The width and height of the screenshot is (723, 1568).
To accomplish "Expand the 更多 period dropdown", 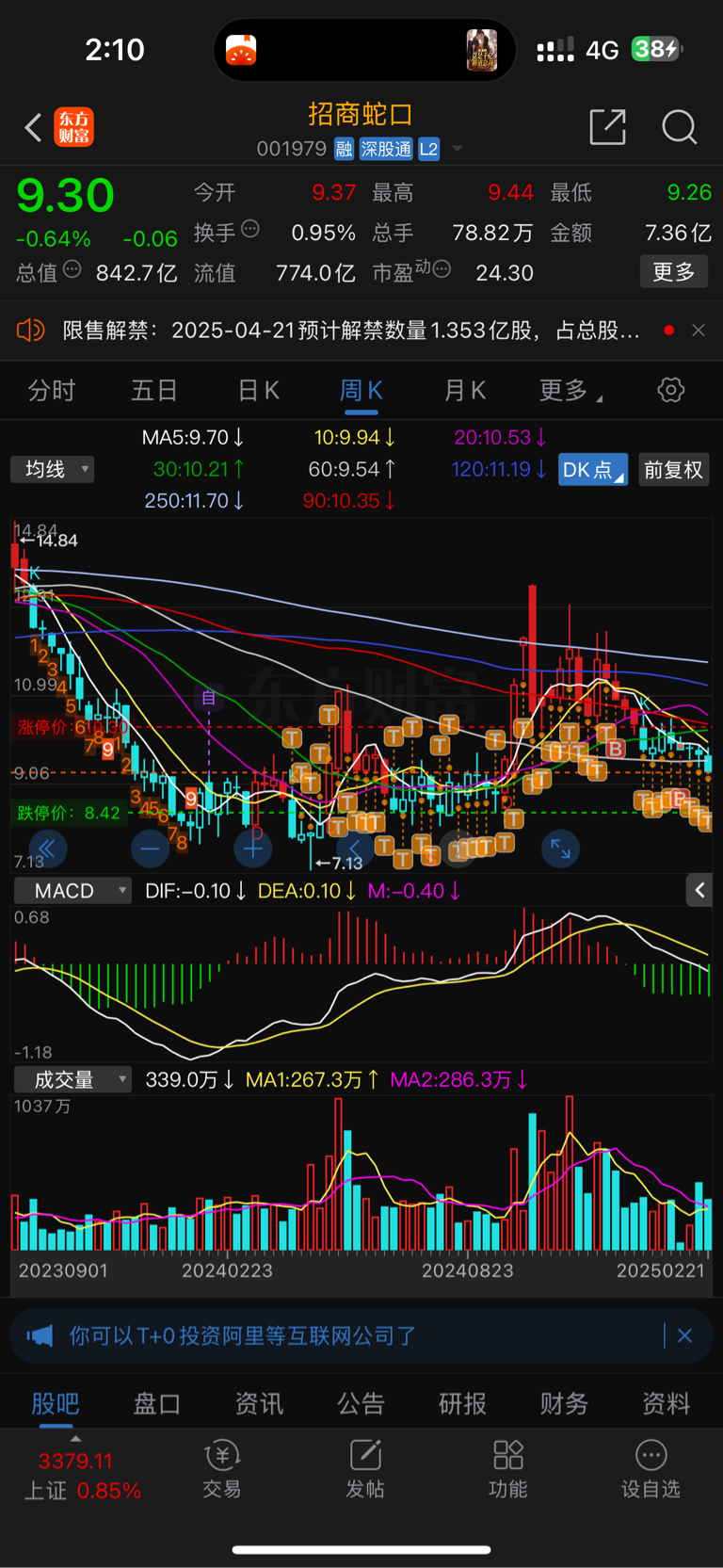I will click(x=570, y=391).
